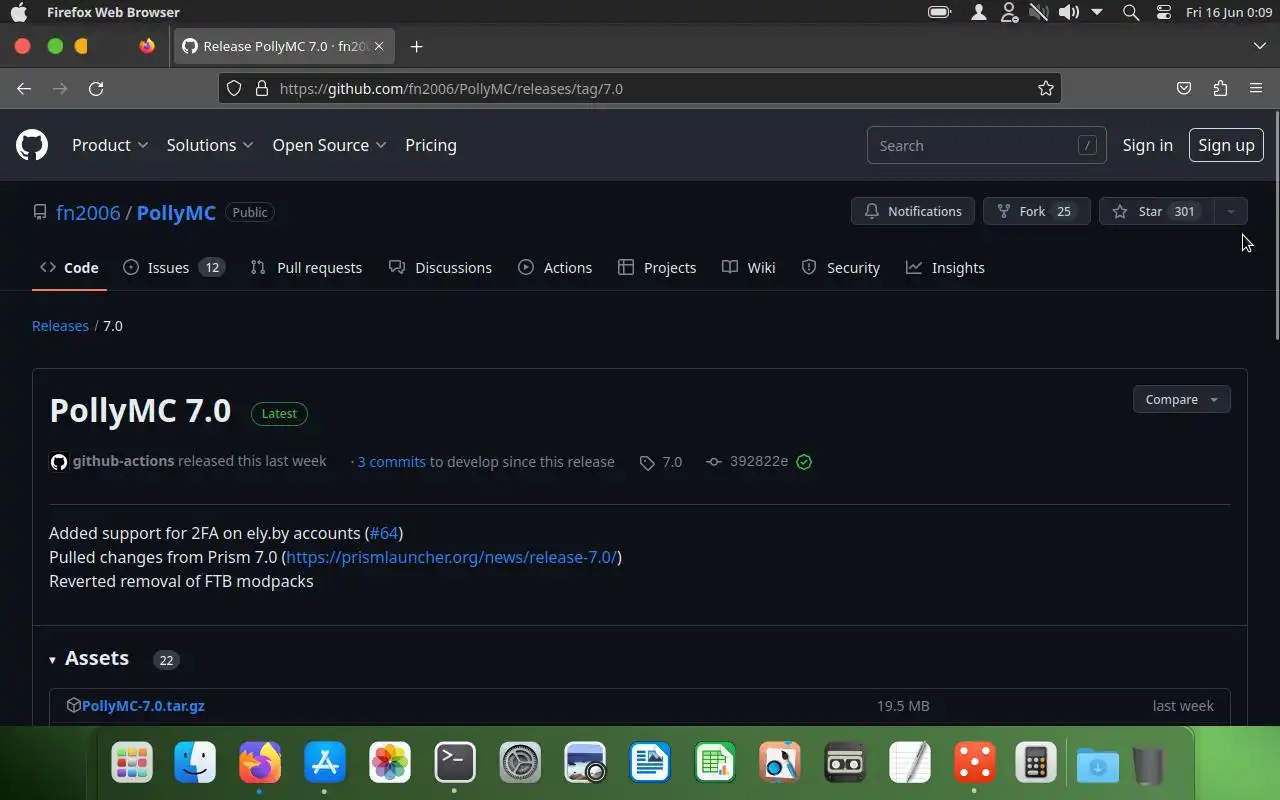This screenshot has width=1280, height=800.
Task: Open the Firefox hamburger menu
Action: [x=1256, y=88]
